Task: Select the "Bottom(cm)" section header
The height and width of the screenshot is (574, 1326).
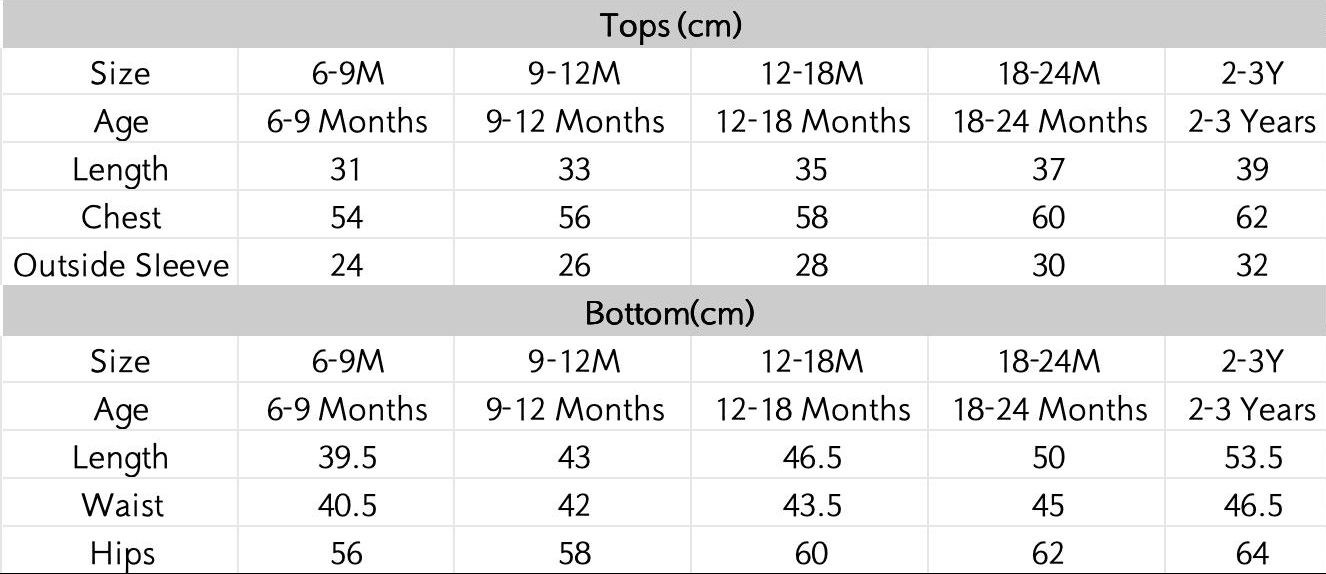Action: tap(669, 313)
